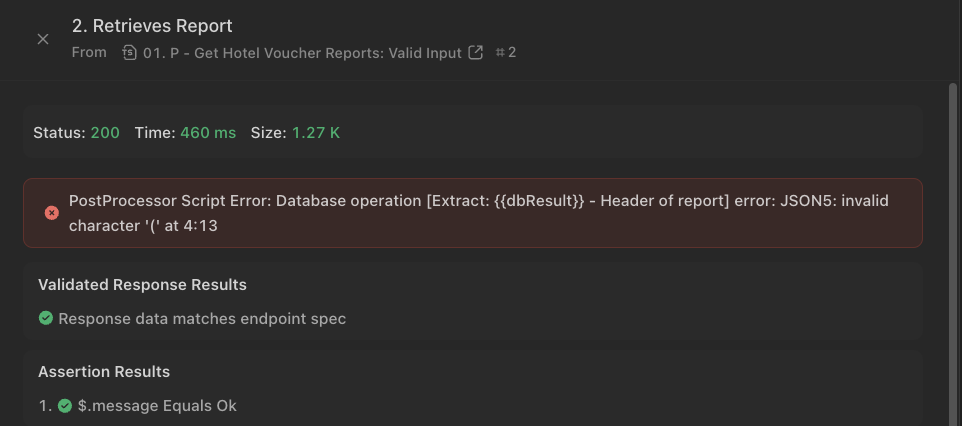Open the external link icon beside Valid Input
Image resolution: width=962 pixels, height=426 pixels.
[475, 53]
